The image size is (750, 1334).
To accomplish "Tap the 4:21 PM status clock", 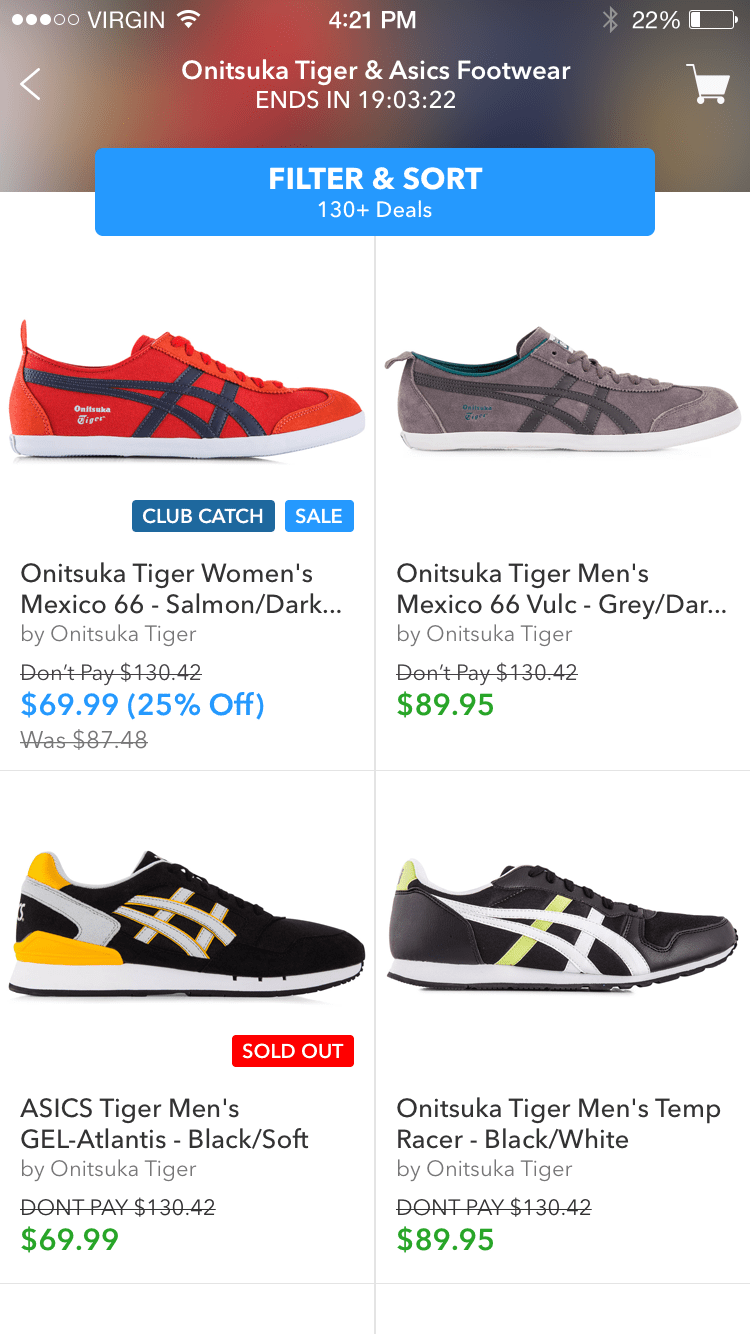I will pos(373,20).
